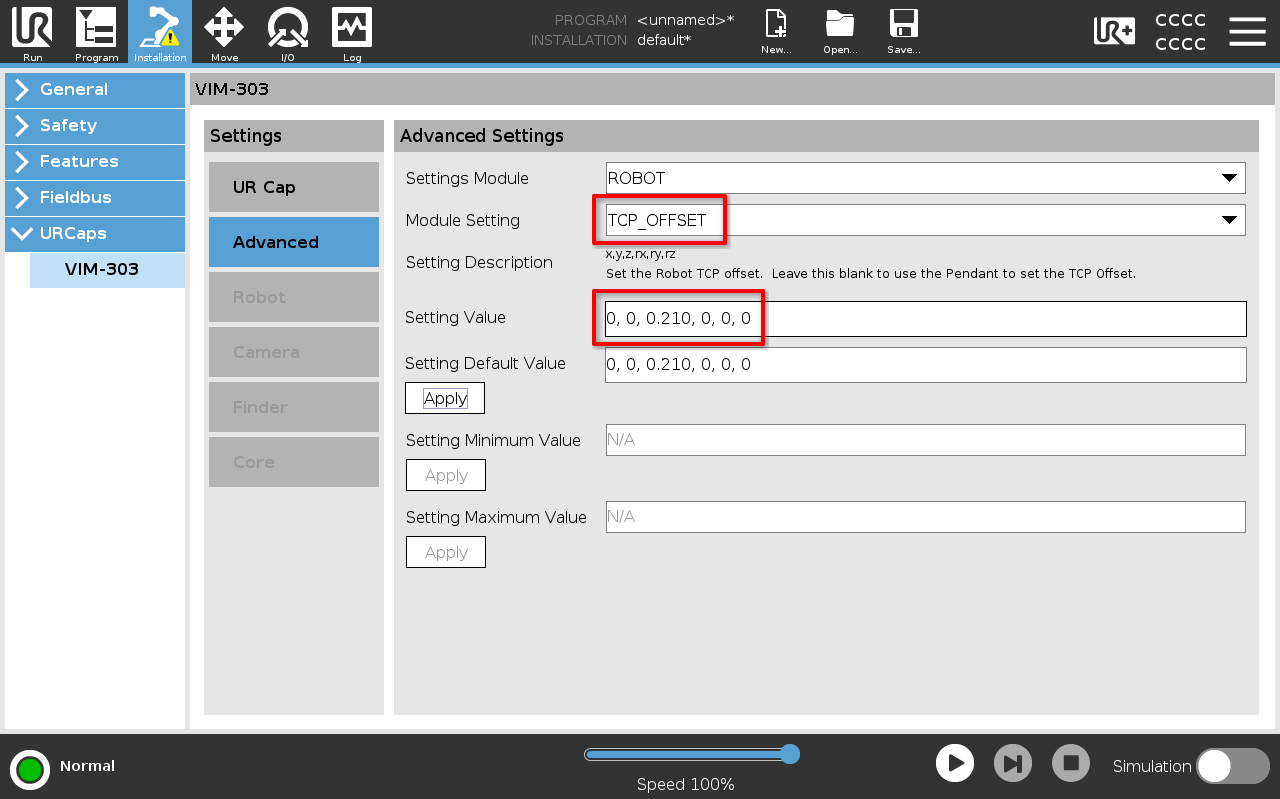This screenshot has width=1280, height=799.
Task: Click the Setting Maximum Value field
Action: coord(926,517)
